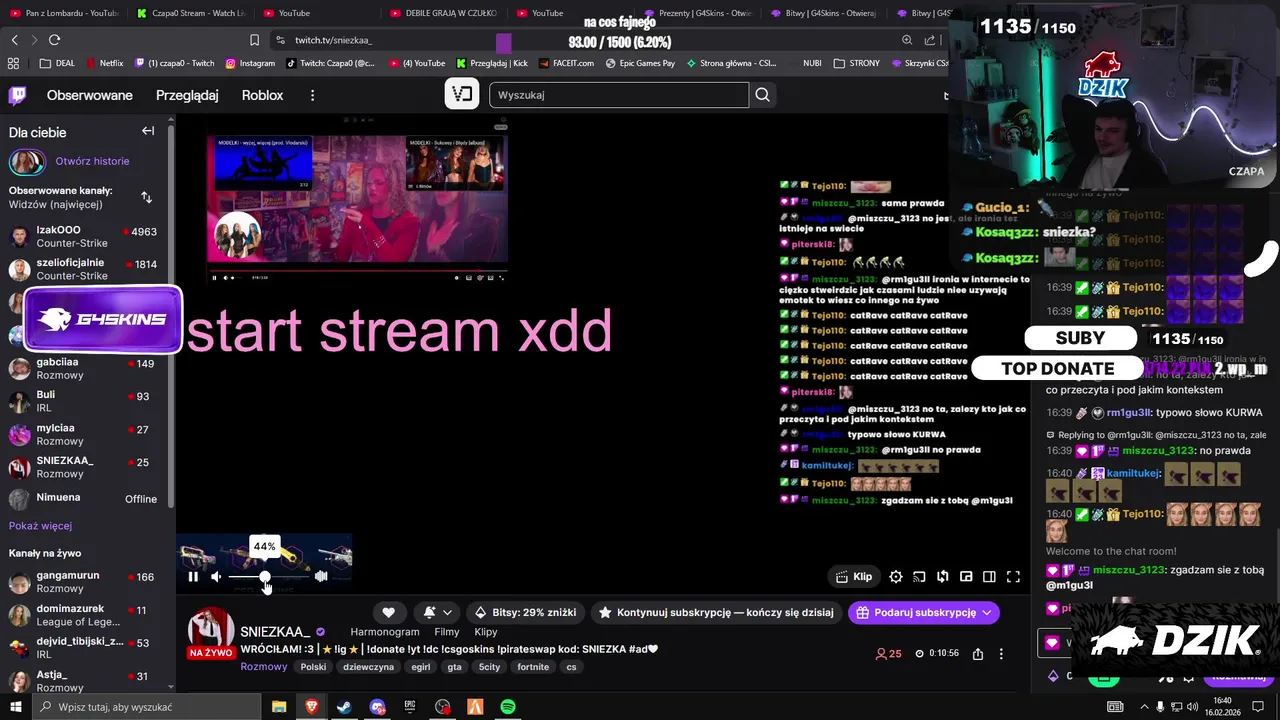Open the Filmy tab
1280x720 pixels.
(x=447, y=632)
